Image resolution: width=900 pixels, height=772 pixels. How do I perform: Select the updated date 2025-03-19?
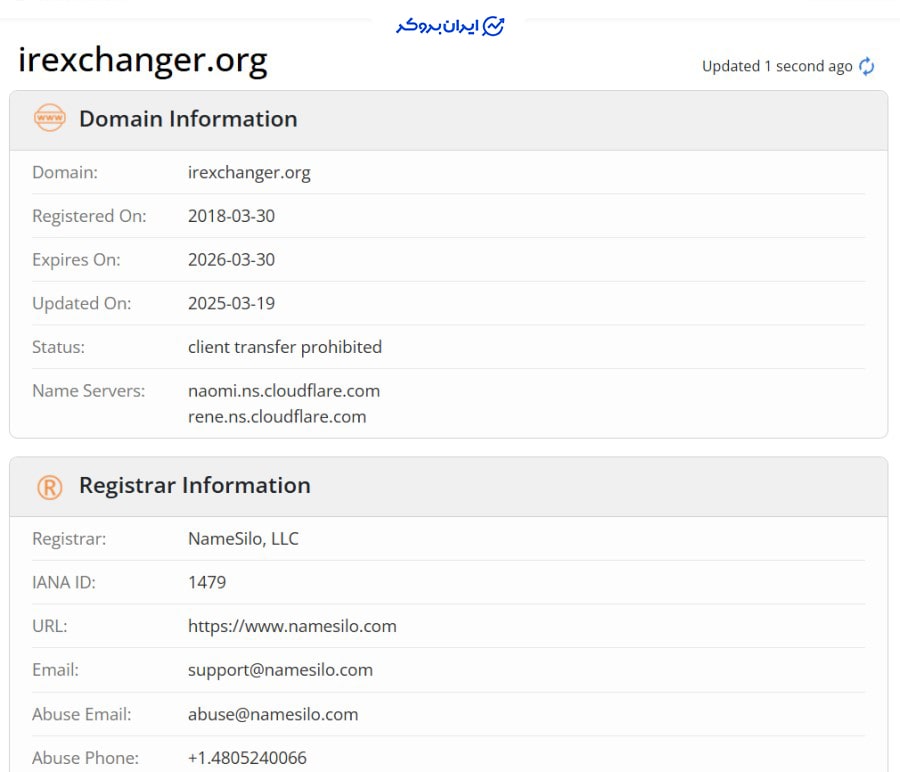coord(231,303)
